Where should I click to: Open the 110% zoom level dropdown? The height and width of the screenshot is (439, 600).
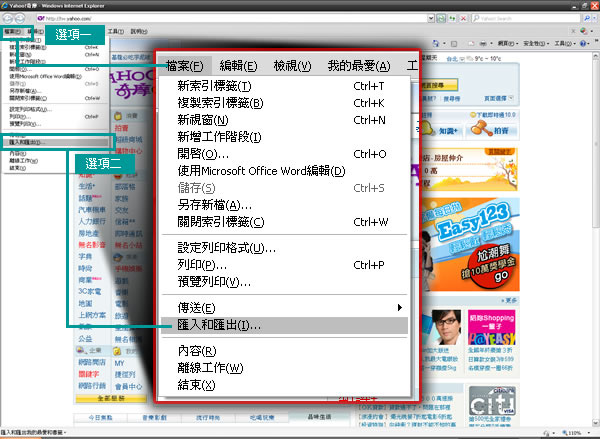click(x=588, y=432)
